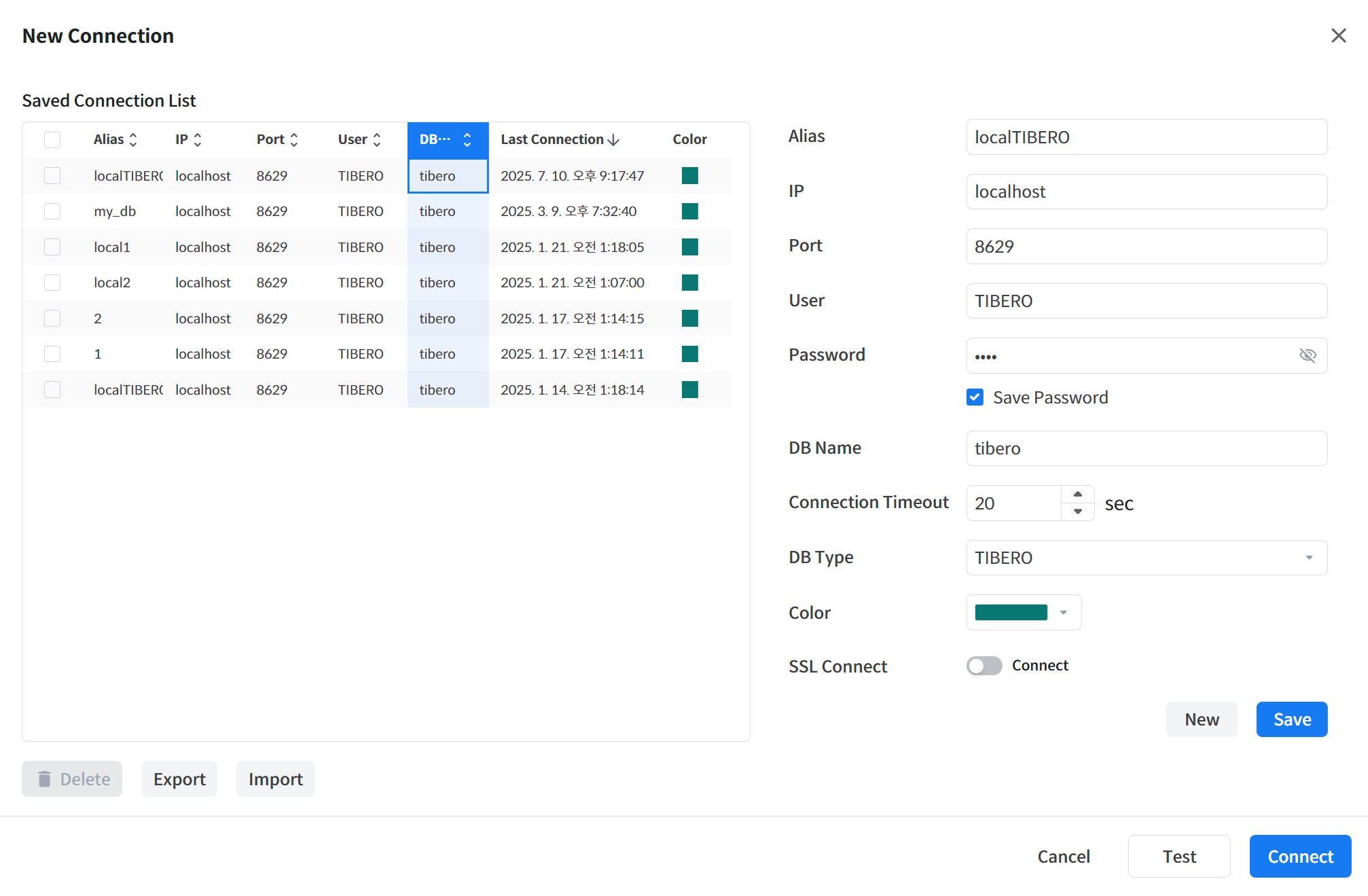Click the blue Save button
The height and width of the screenshot is (896, 1368).
pyautogui.click(x=1291, y=719)
